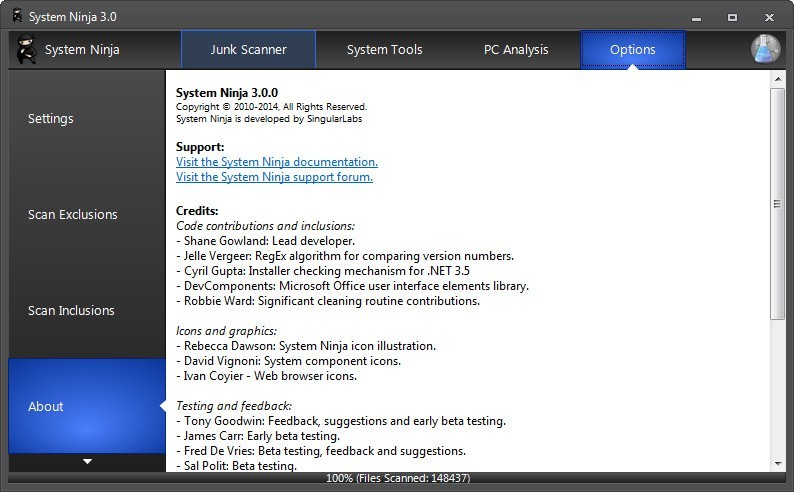Open the Settings sidebar section

(87, 118)
